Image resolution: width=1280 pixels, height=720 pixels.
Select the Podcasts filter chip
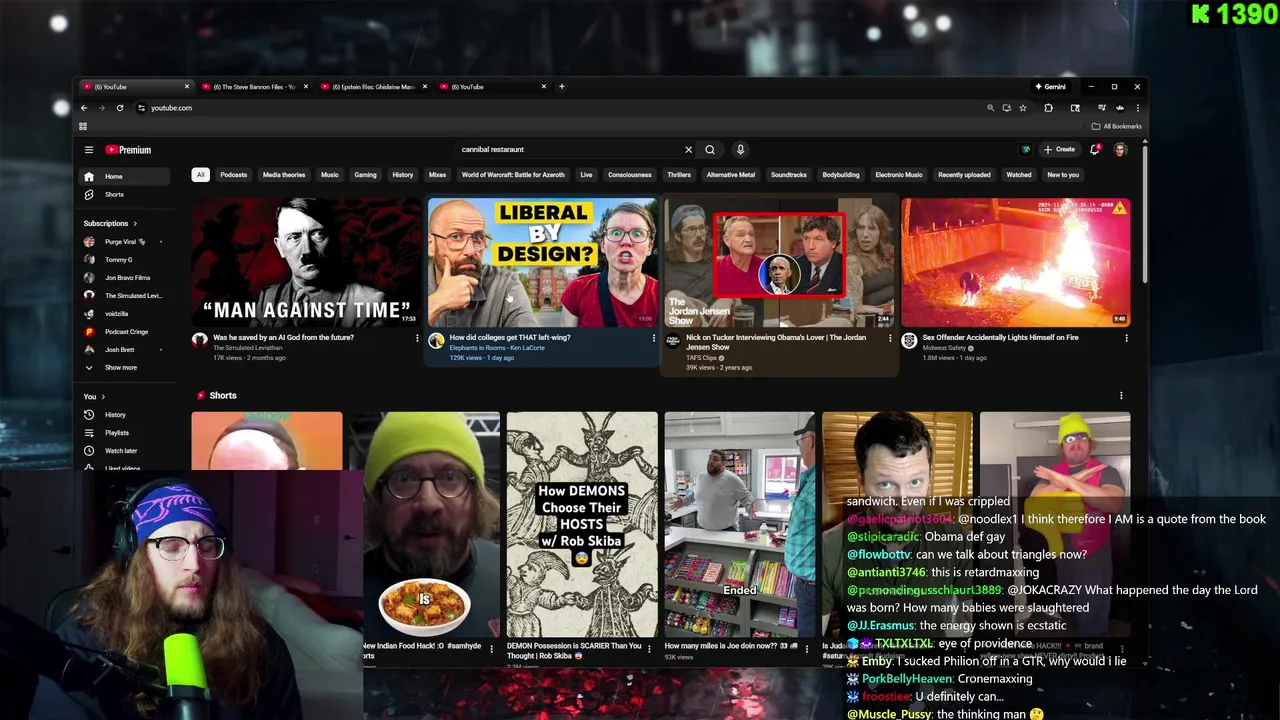pyautogui.click(x=233, y=175)
